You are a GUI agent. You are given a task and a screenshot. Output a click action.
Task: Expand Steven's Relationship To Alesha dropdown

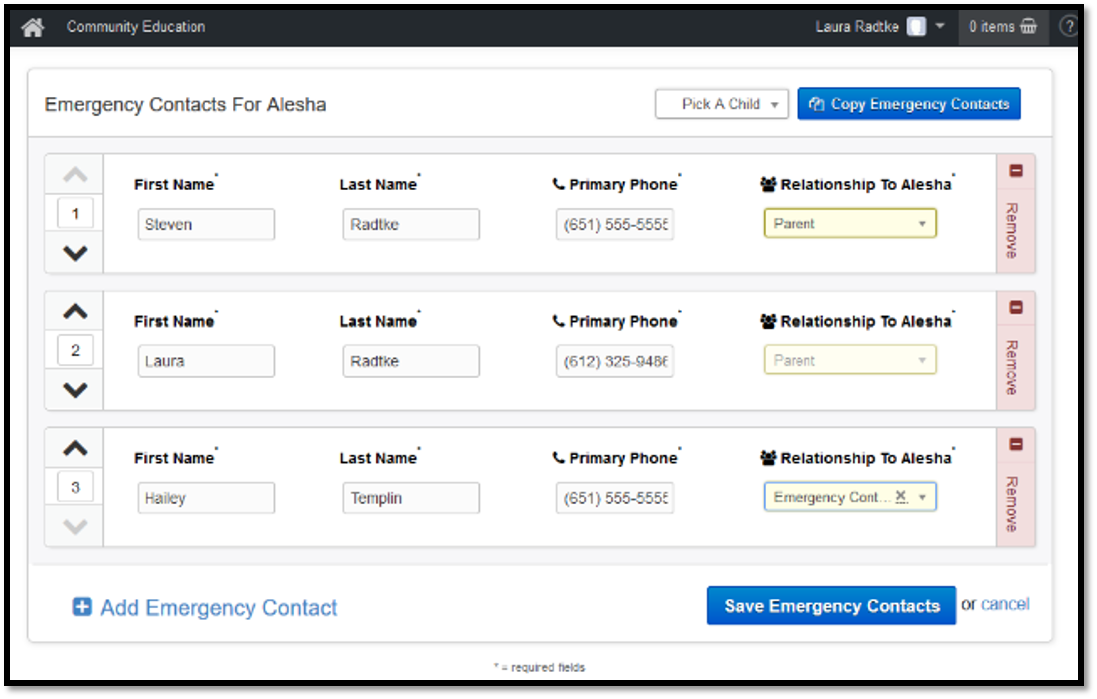pyautogui.click(x=921, y=224)
